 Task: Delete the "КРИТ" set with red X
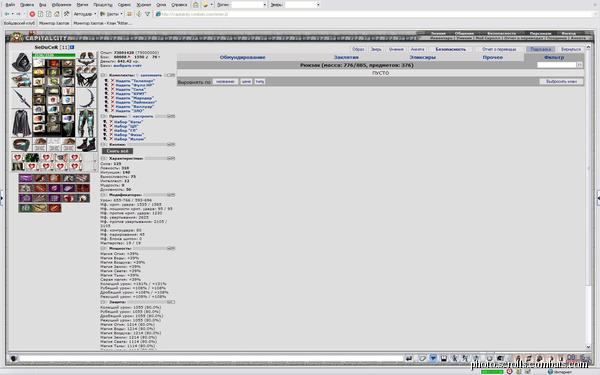112,94
